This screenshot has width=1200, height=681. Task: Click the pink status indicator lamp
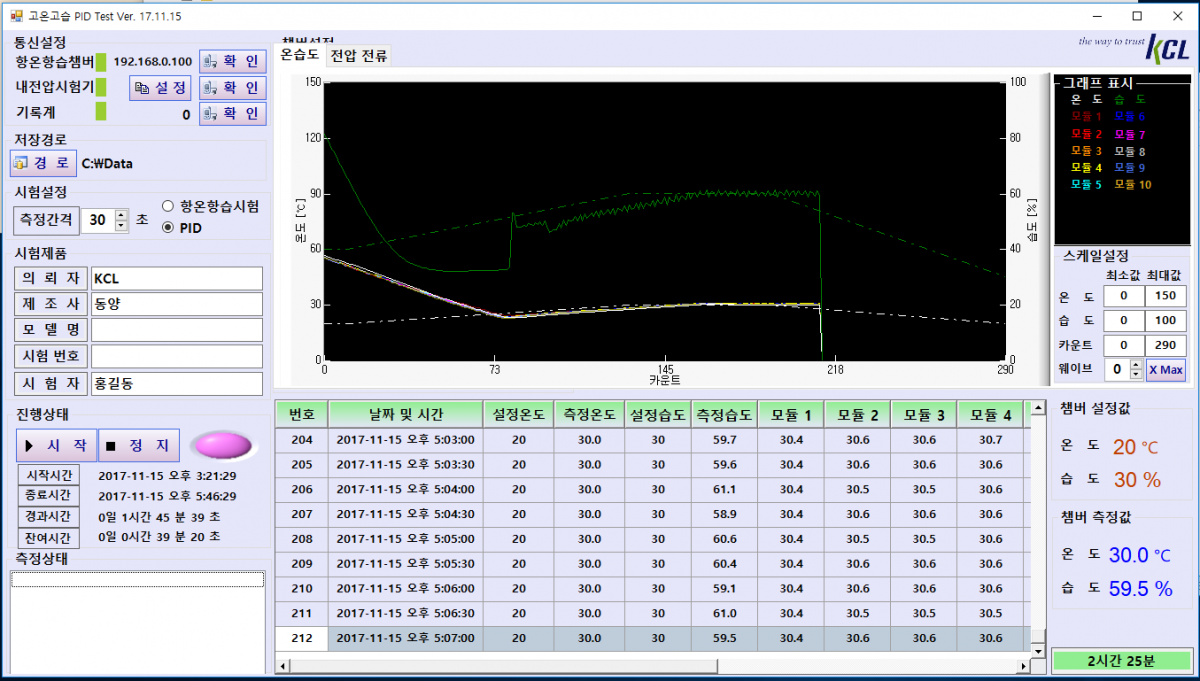pos(222,444)
